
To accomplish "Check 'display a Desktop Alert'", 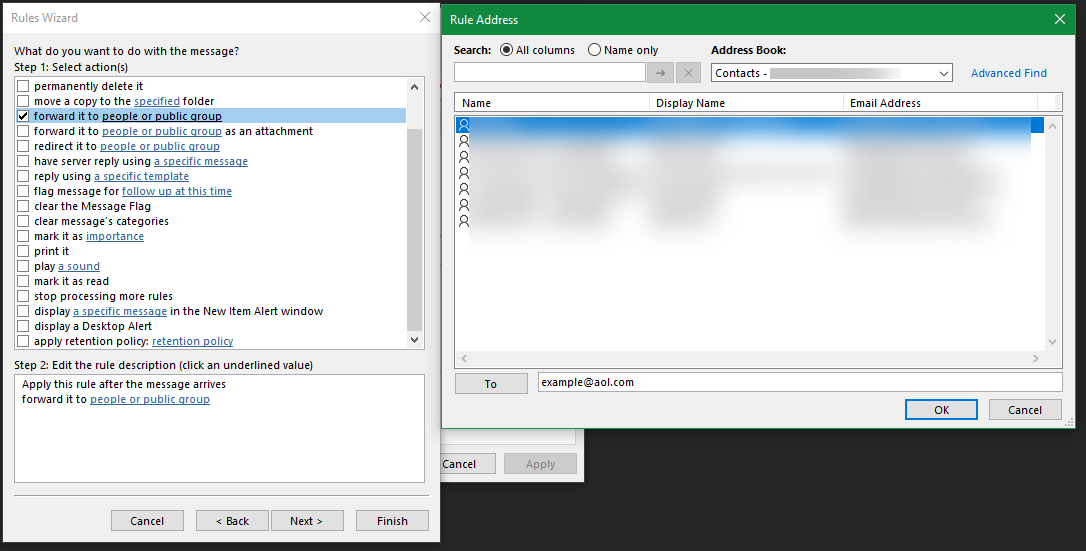I will [x=24, y=326].
